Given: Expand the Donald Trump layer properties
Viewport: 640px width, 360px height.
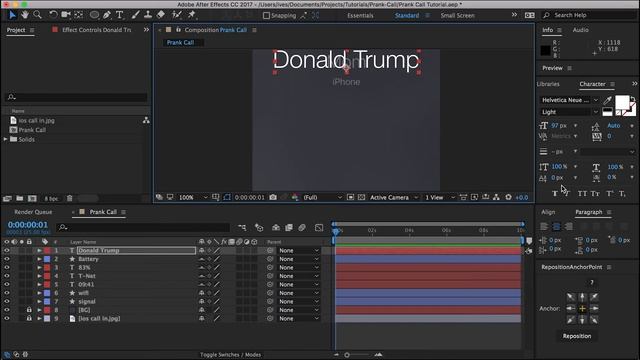Looking at the screenshot, I should point(39,251).
